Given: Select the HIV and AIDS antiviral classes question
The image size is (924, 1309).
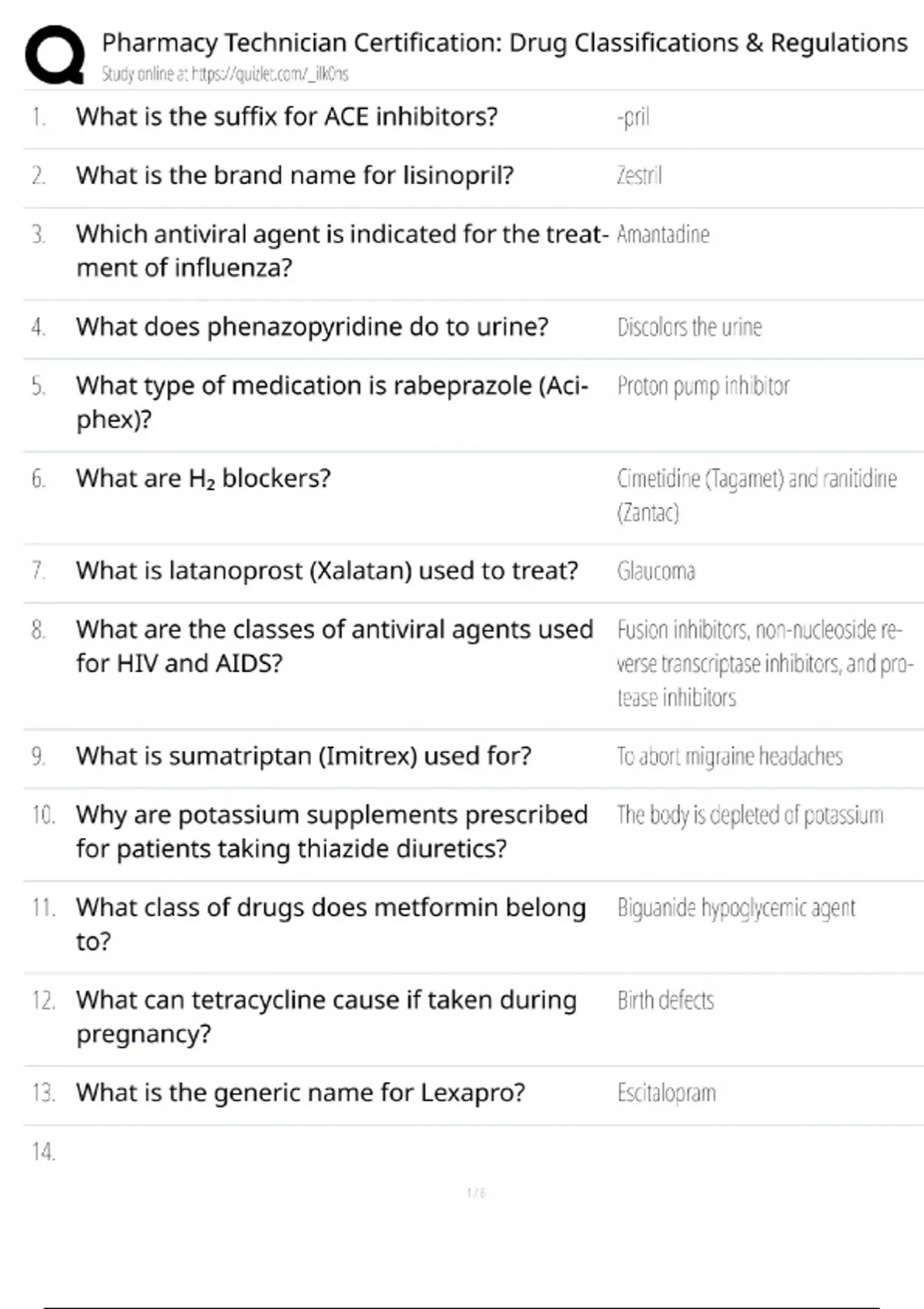Looking at the screenshot, I should (x=334, y=646).
